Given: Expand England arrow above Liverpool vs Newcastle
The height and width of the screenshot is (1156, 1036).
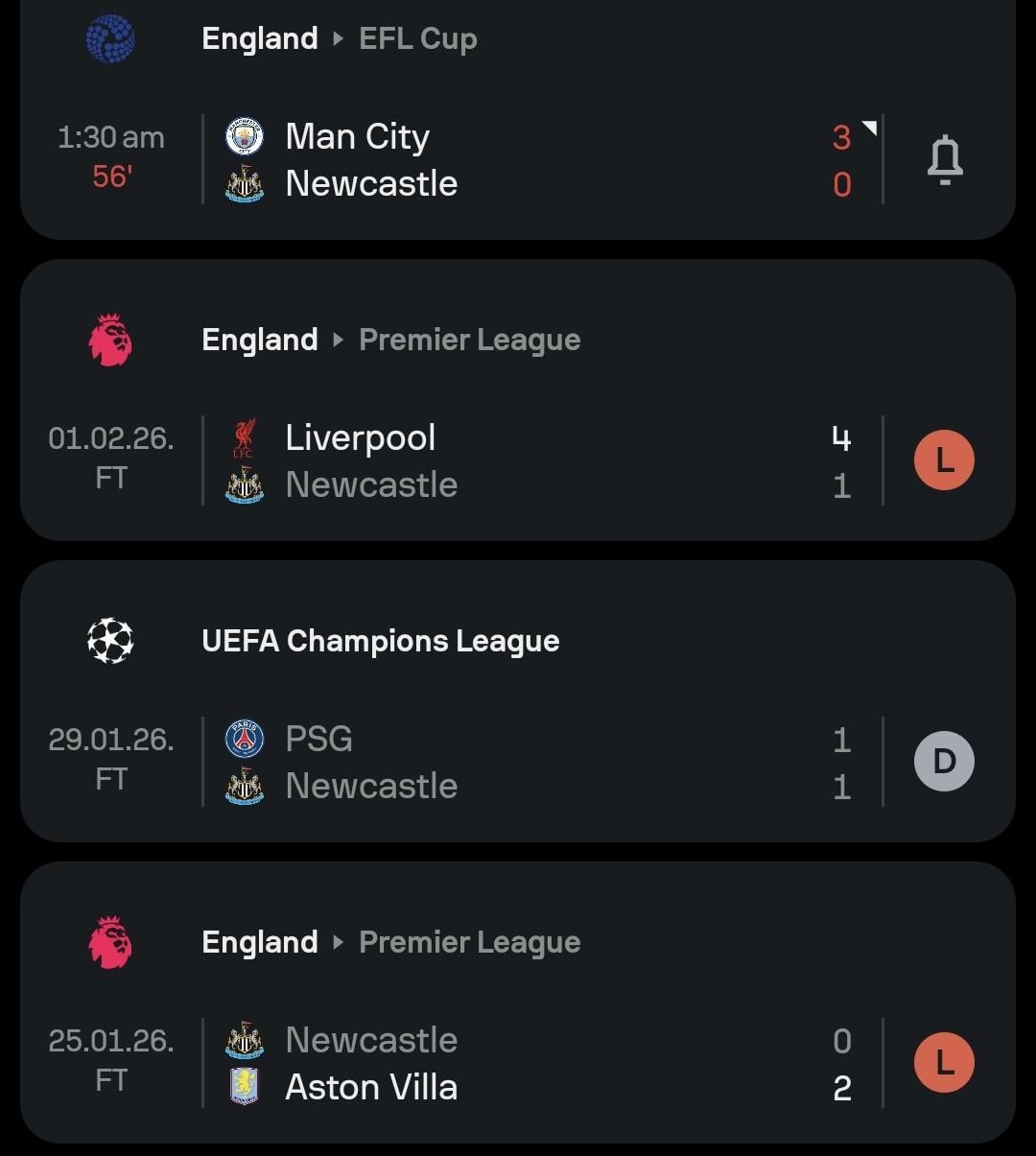Looking at the screenshot, I should [338, 340].
